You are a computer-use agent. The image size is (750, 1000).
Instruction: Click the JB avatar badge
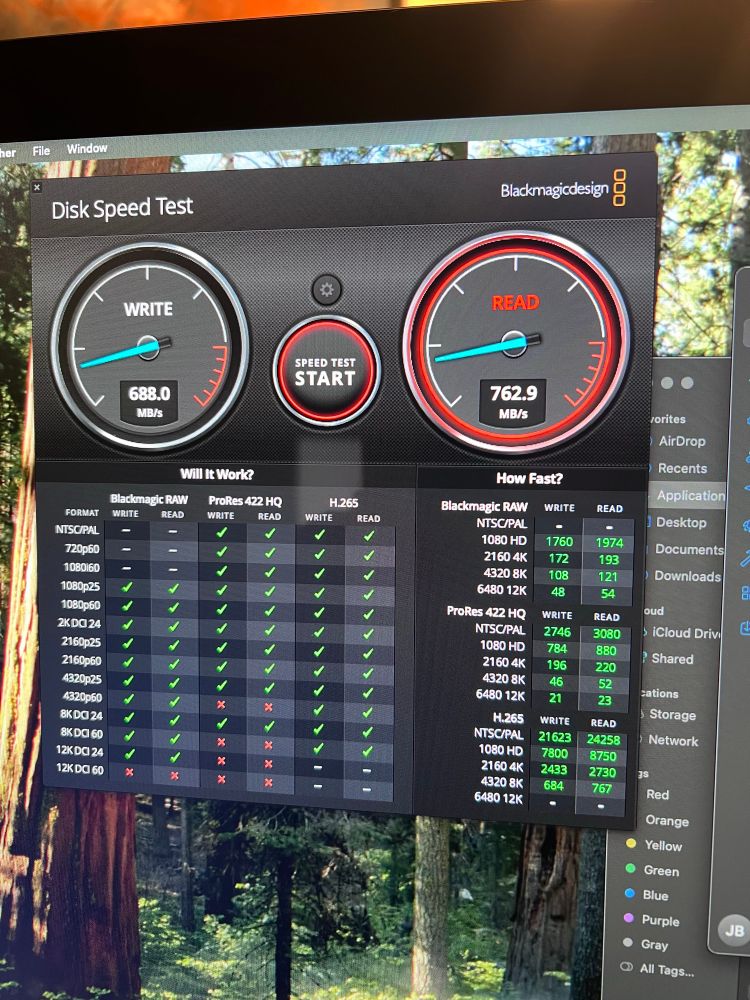tap(733, 930)
